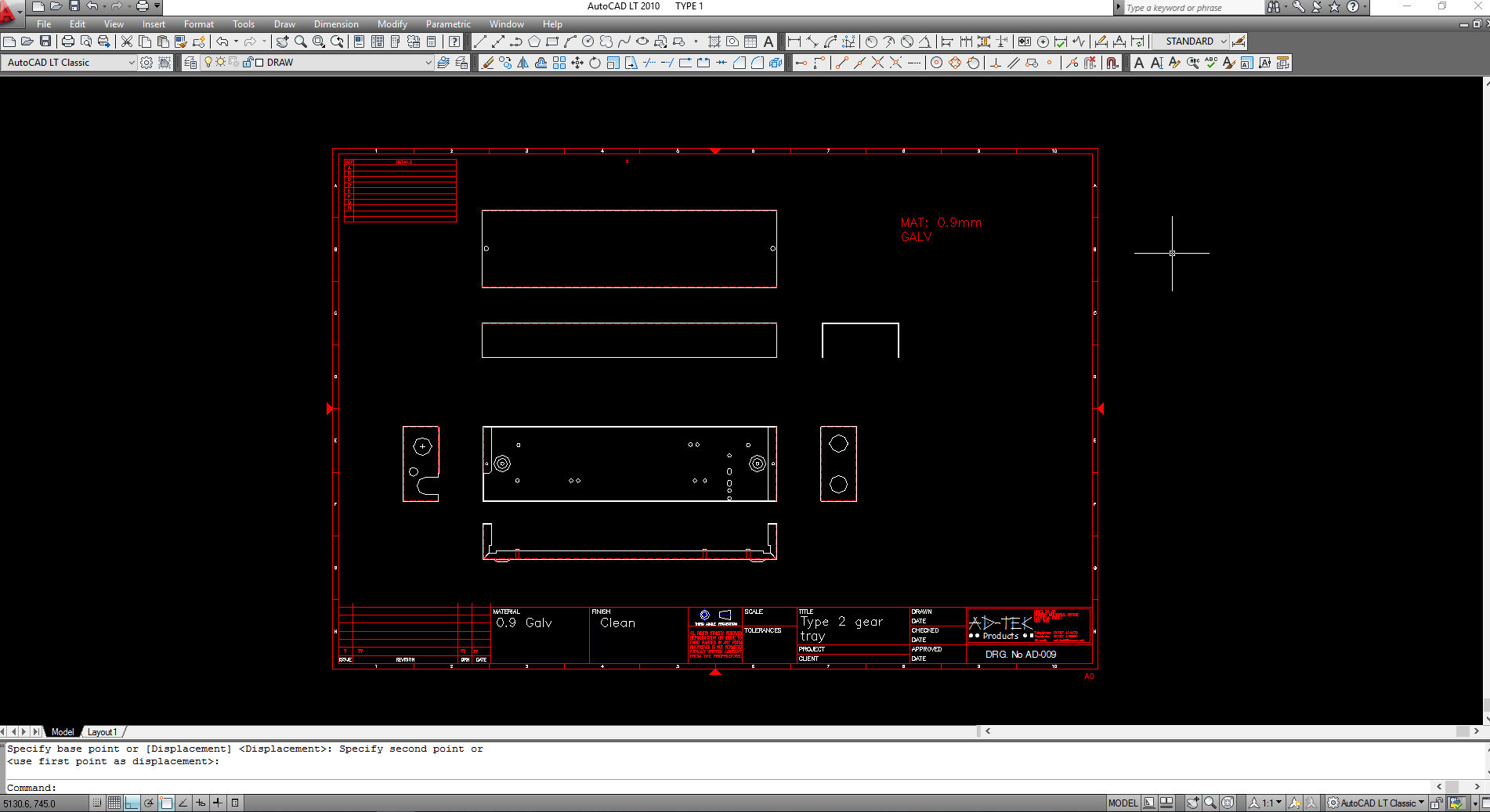Open the Modify menu
This screenshot has height=812, width=1490.
[x=392, y=24]
